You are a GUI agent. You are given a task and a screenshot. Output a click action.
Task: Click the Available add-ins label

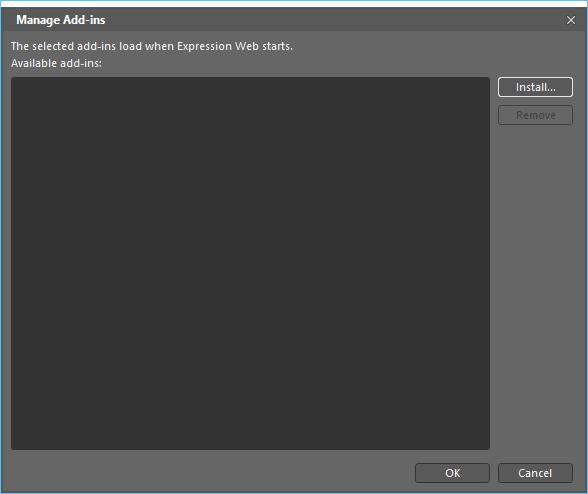pos(56,63)
